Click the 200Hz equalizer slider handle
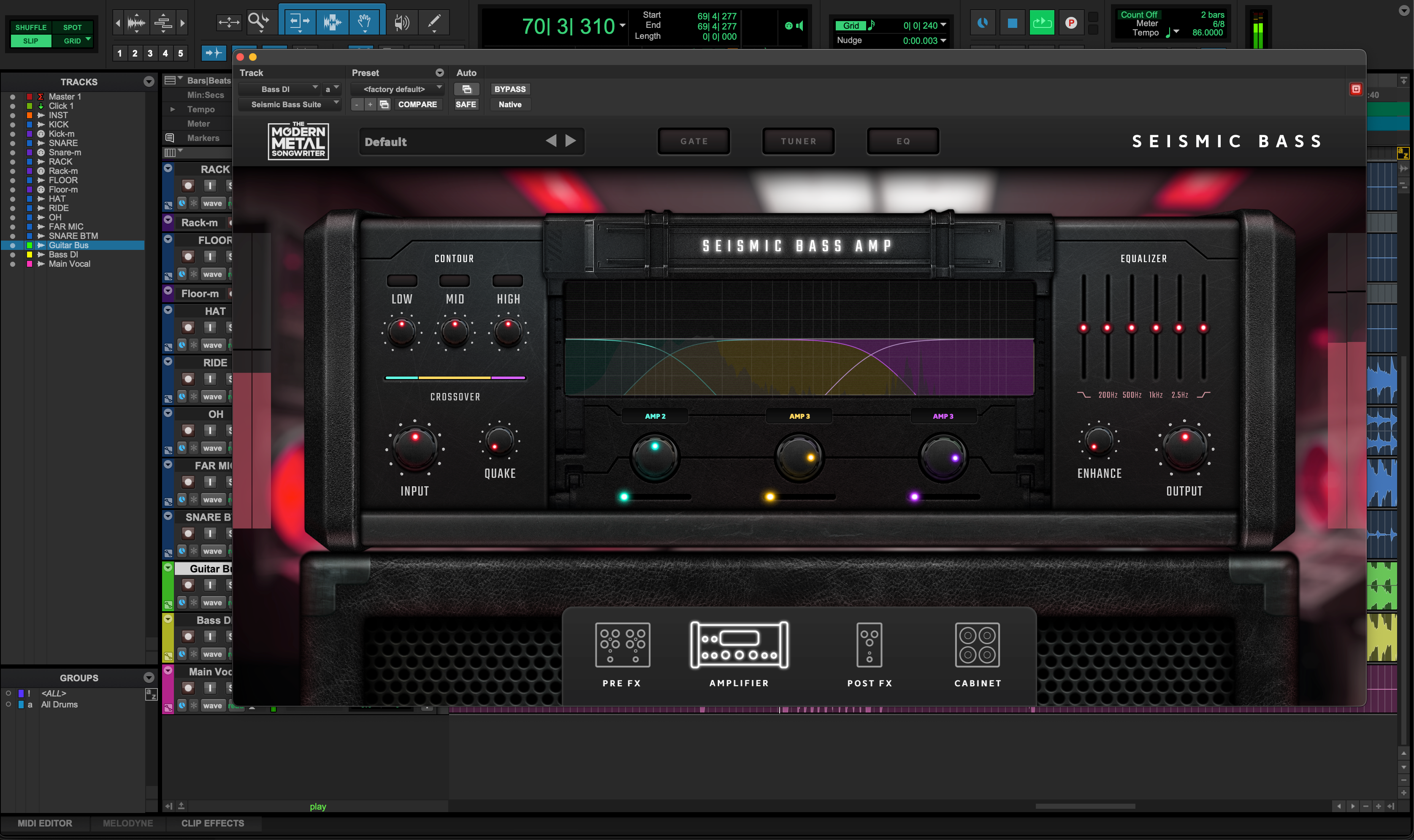 tap(1107, 328)
